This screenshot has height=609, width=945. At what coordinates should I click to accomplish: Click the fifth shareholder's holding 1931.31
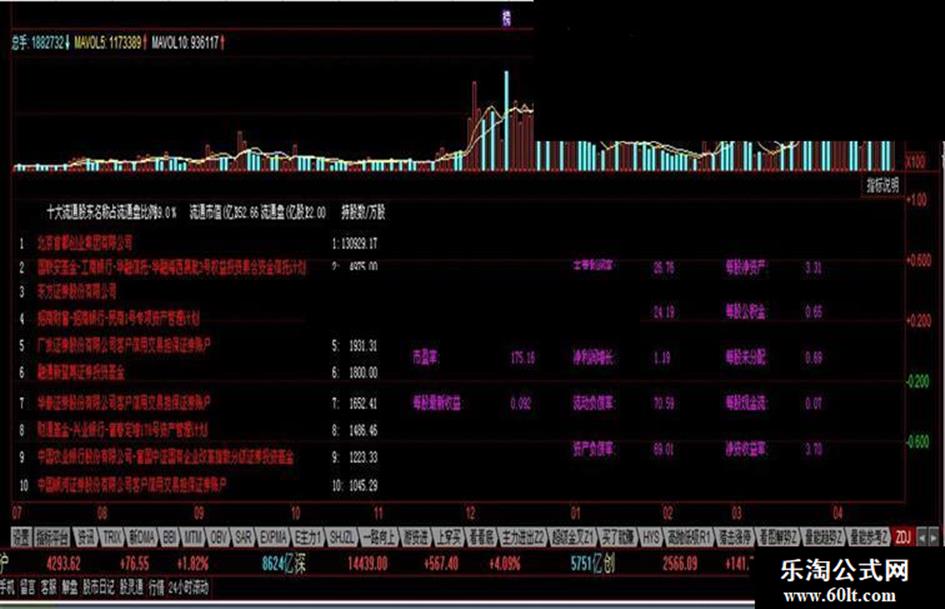(x=363, y=346)
